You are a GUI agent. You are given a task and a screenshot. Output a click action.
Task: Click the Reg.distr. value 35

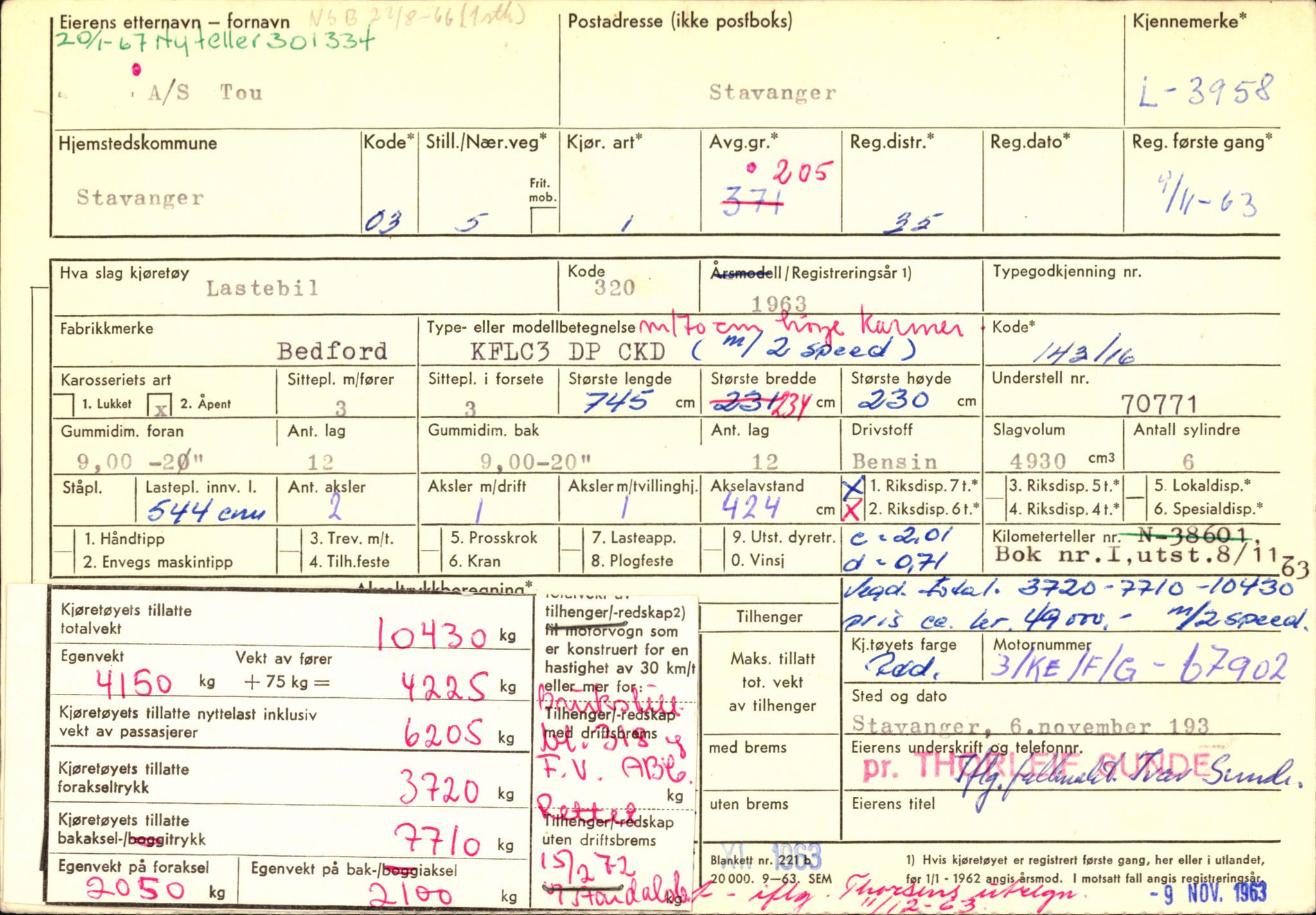click(913, 222)
